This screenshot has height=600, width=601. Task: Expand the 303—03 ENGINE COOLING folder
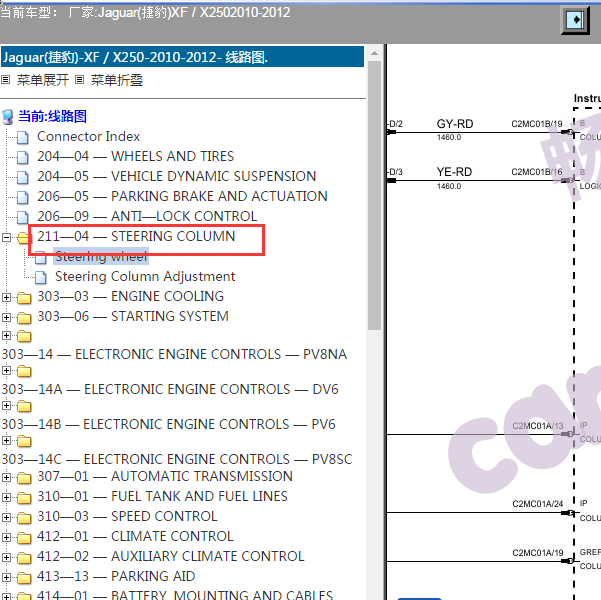(x=6, y=297)
